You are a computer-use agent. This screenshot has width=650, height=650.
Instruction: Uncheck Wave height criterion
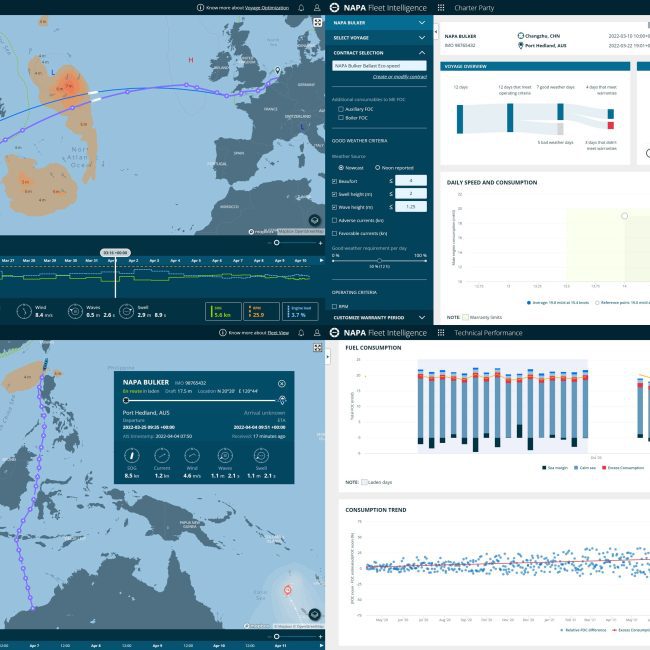[334, 207]
